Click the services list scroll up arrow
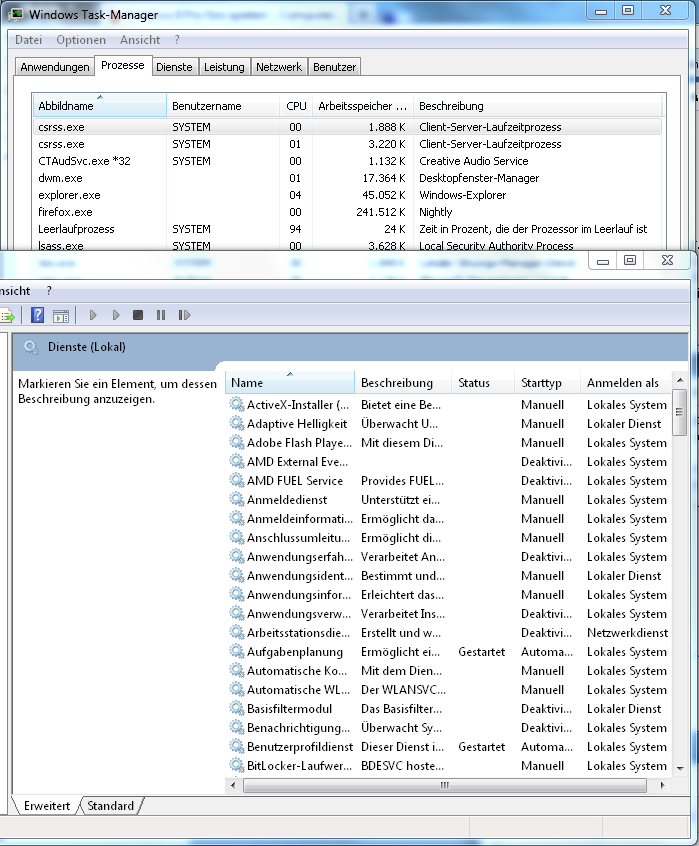Screen dimensions: 699x846 [x=680, y=380]
